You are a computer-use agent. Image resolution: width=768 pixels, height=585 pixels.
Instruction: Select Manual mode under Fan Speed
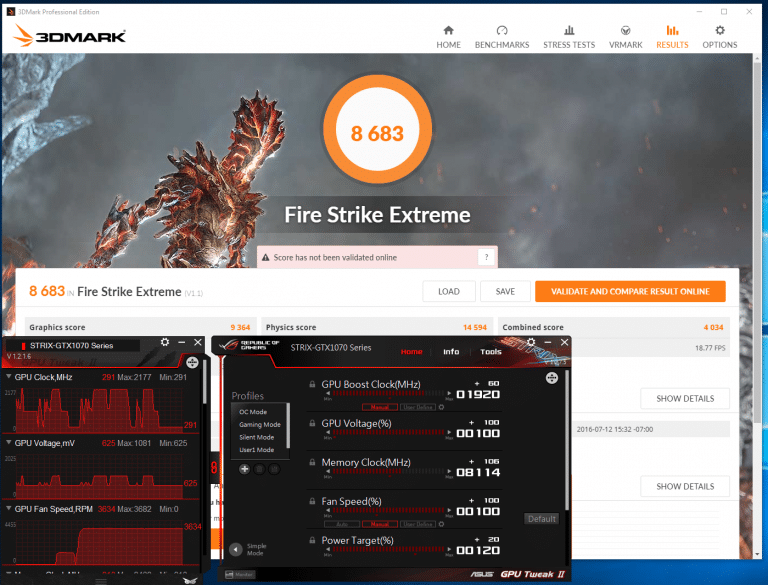(380, 524)
